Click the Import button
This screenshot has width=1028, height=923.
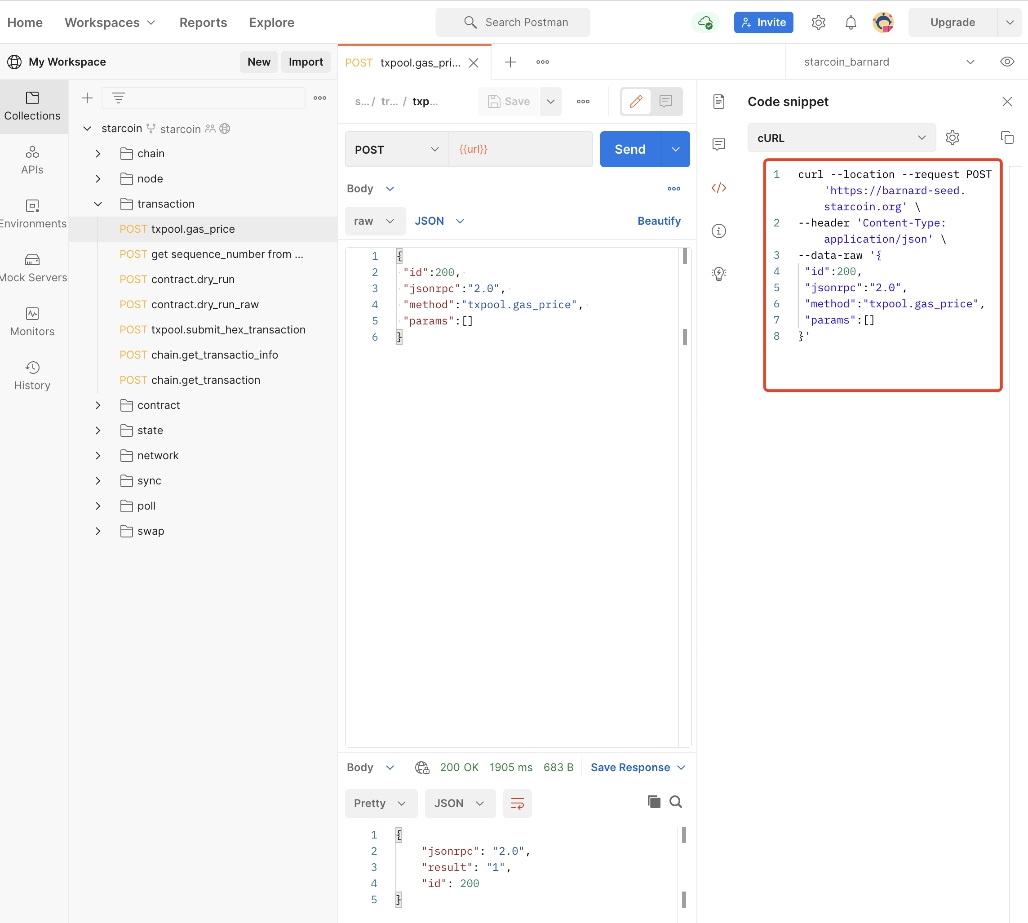(x=306, y=62)
